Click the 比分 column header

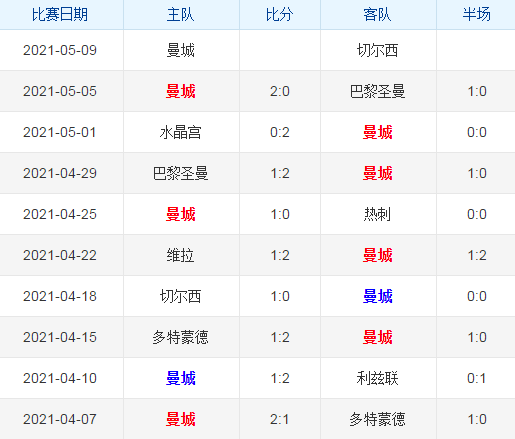tap(280, 15)
